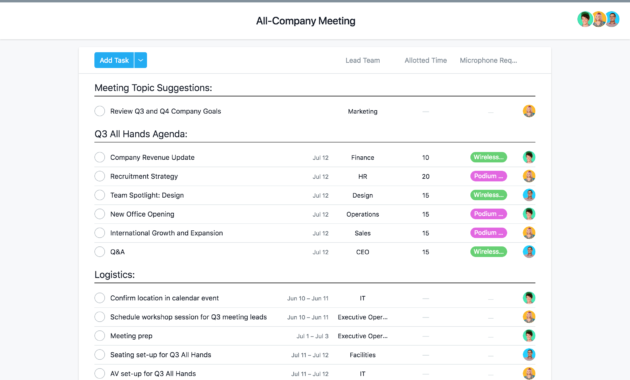Check off the Q&A task
Viewport: 630px width, 380px height.
[100, 251]
